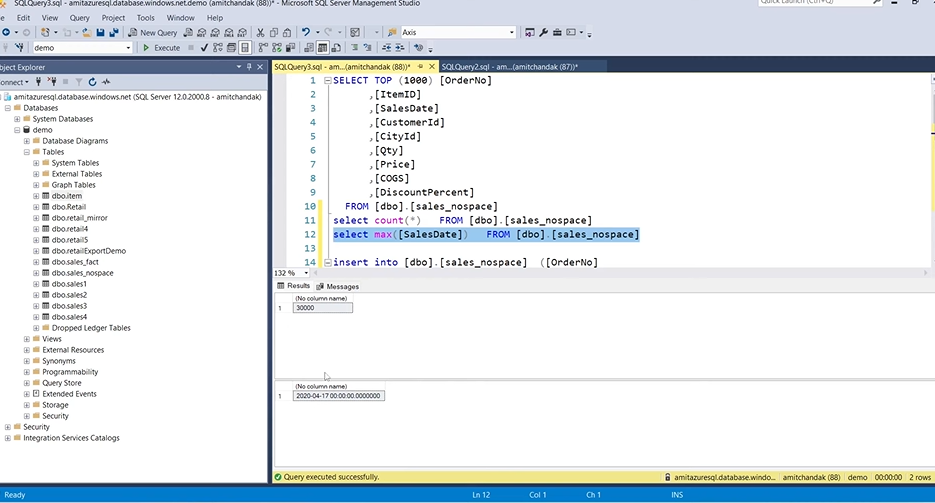
Task: Click the Cut scissors icon
Action: 260,33
